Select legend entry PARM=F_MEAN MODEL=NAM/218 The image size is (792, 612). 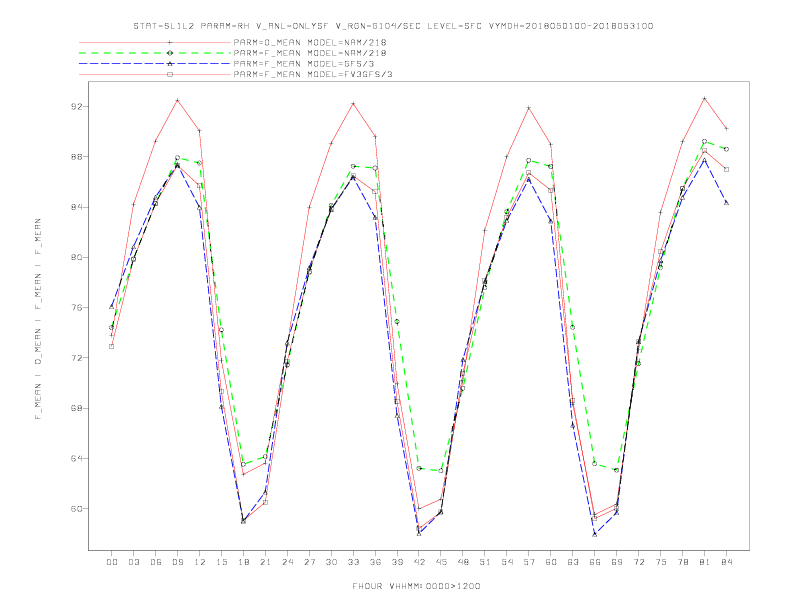pos(310,53)
